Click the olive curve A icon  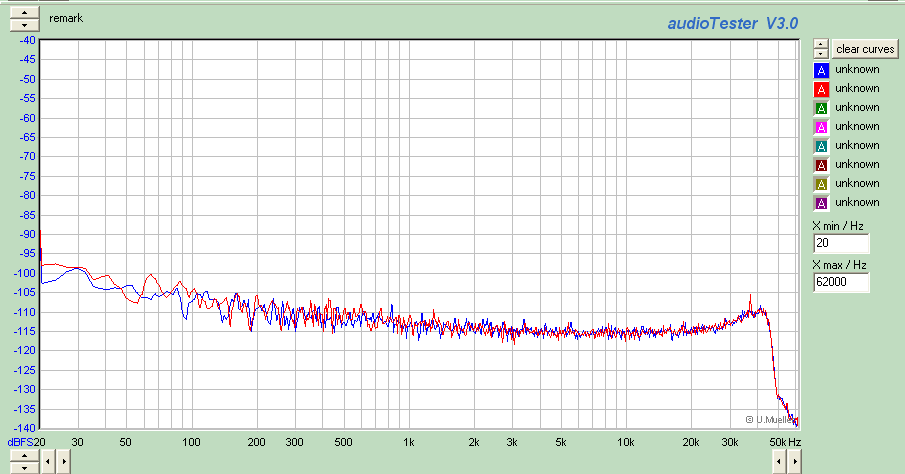[821, 185]
